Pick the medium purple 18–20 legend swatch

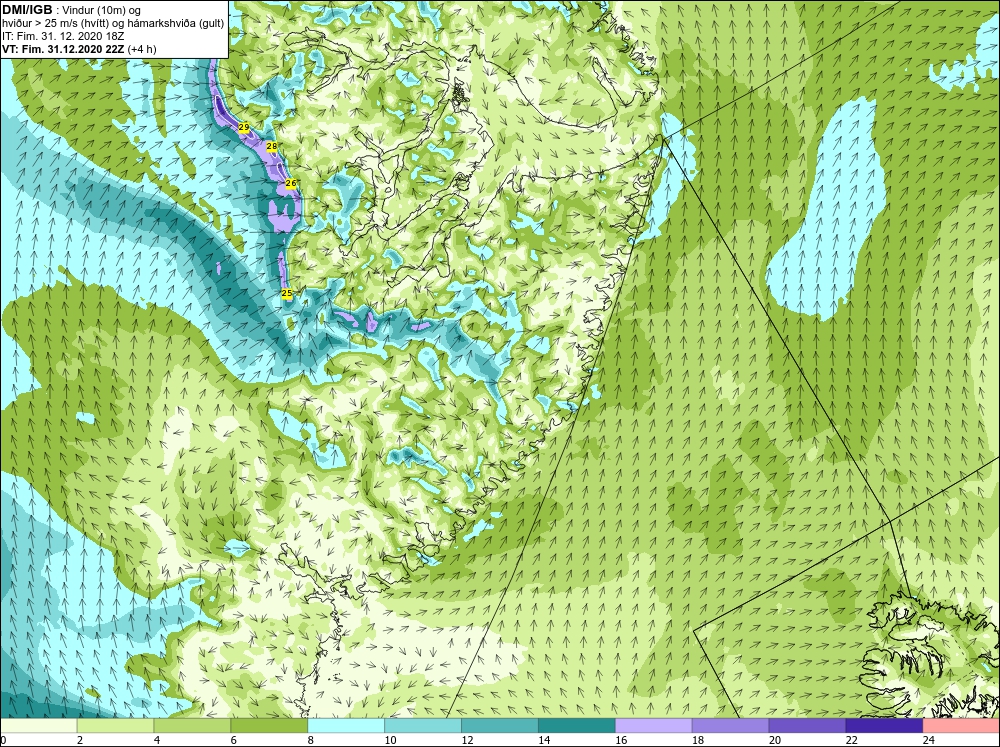(x=730, y=726)
